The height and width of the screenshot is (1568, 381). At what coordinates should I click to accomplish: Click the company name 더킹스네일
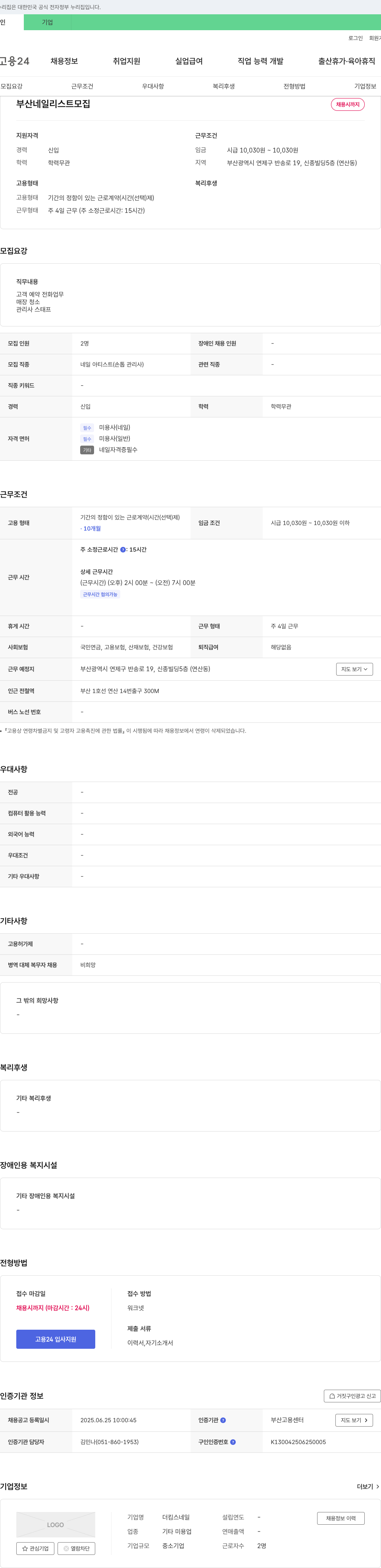[176, 1517]
